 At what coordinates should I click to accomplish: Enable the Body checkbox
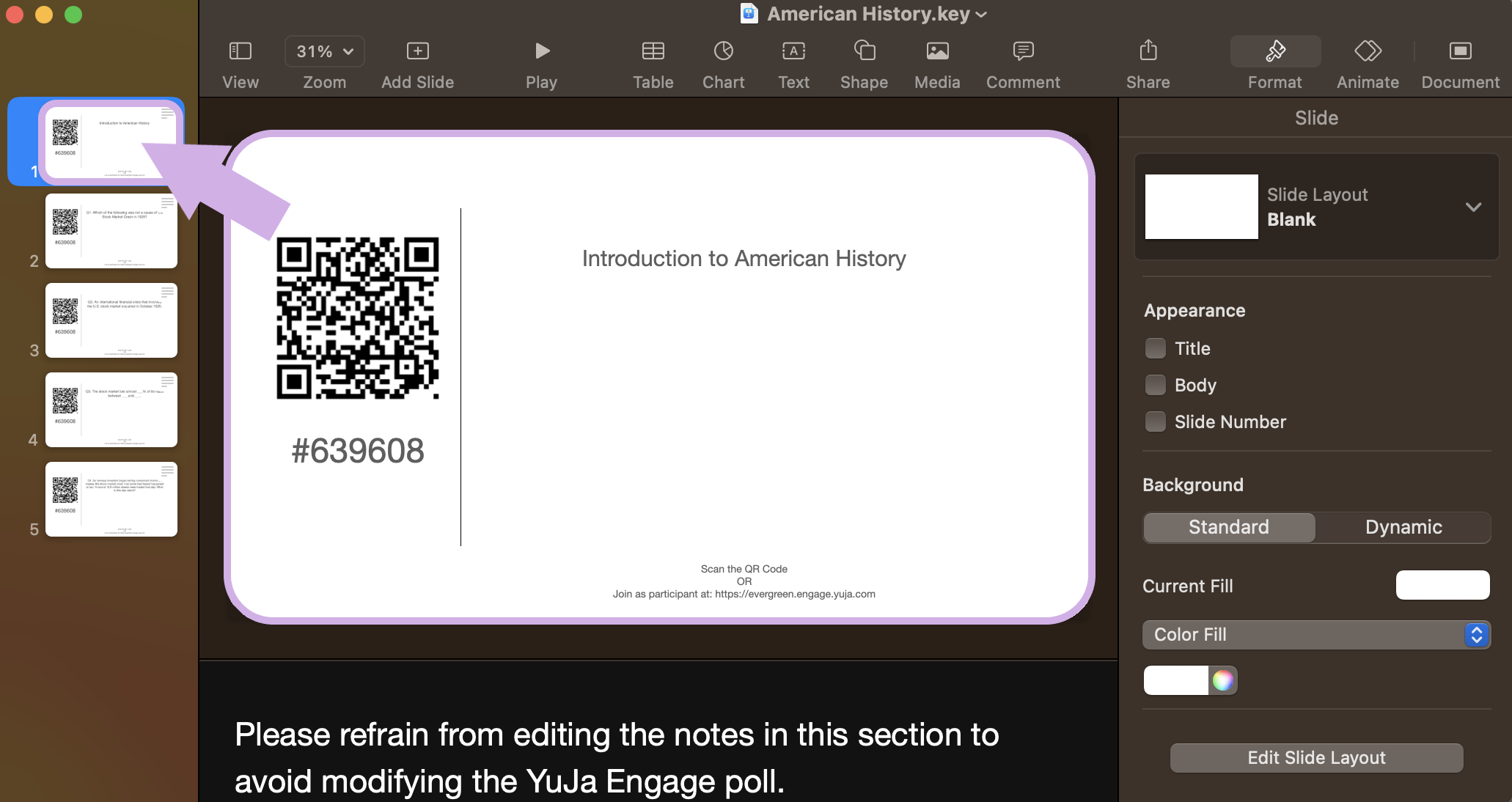tap(1156, 385)
